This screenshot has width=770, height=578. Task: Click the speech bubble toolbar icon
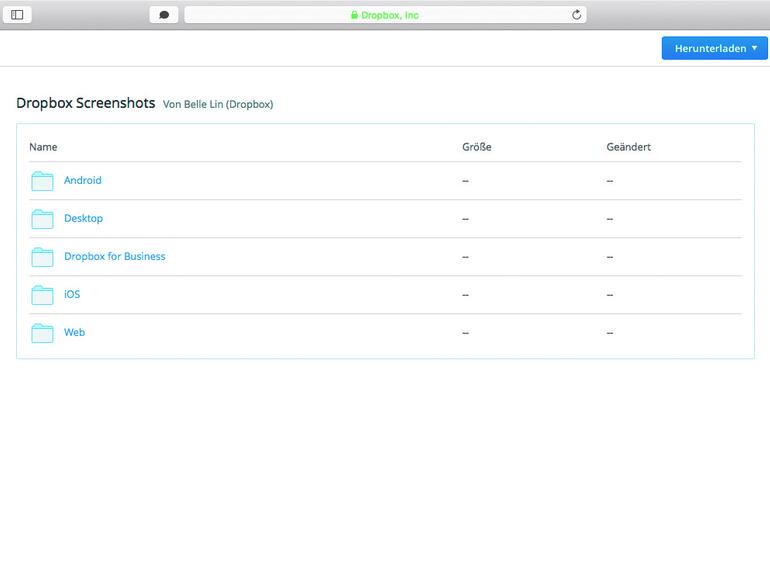[x=164, y=15]
